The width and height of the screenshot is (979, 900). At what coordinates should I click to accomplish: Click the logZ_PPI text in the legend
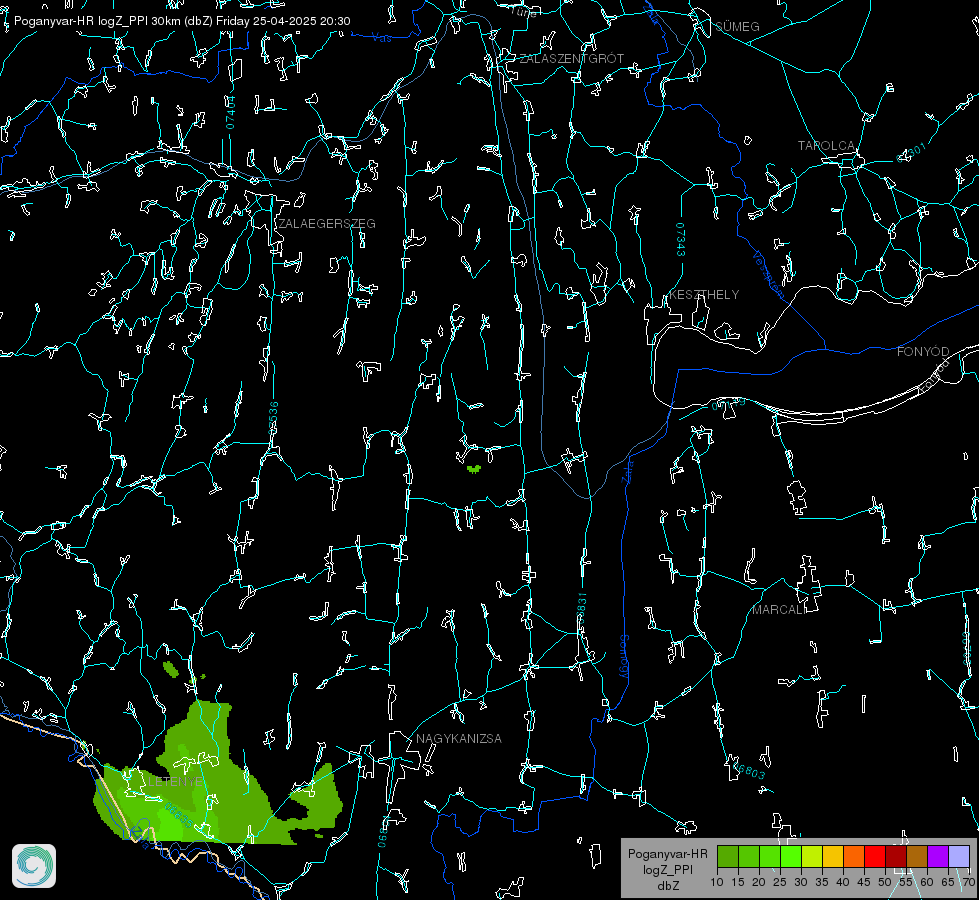pos(667,870)
